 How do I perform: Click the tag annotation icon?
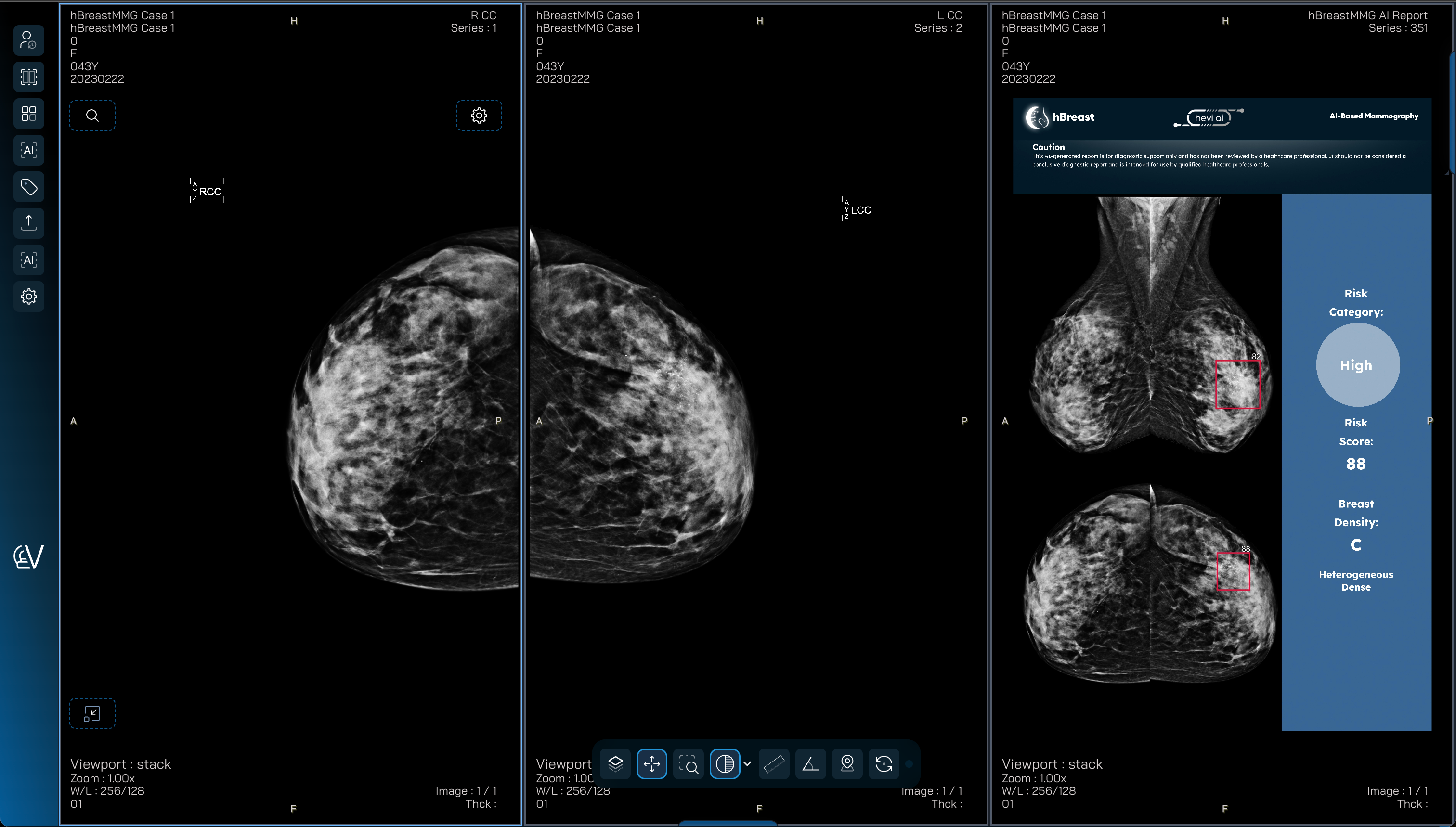28,186
